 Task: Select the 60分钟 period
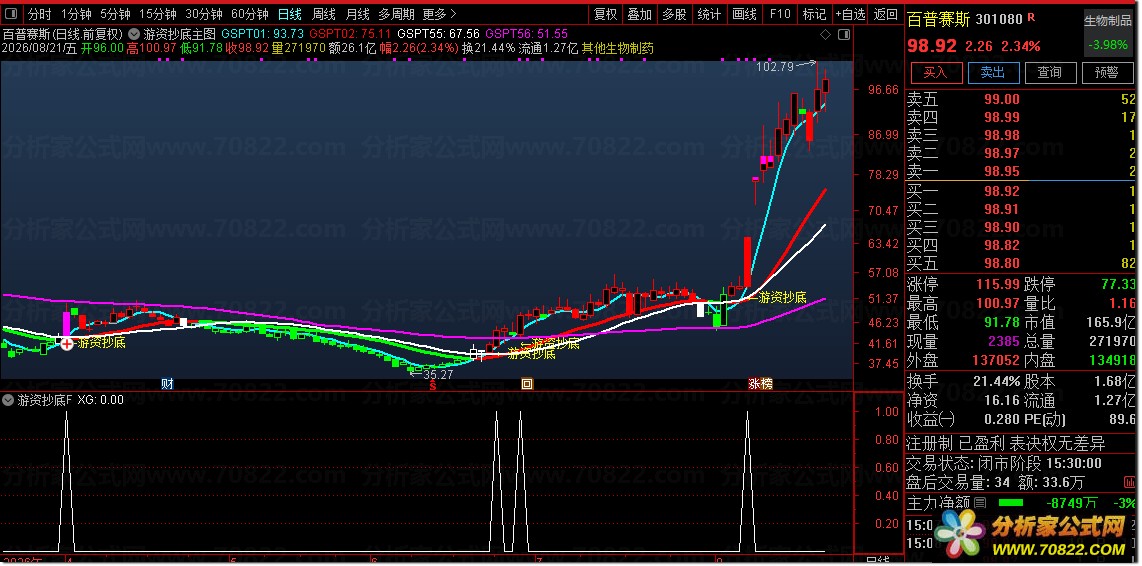[250, 14]
